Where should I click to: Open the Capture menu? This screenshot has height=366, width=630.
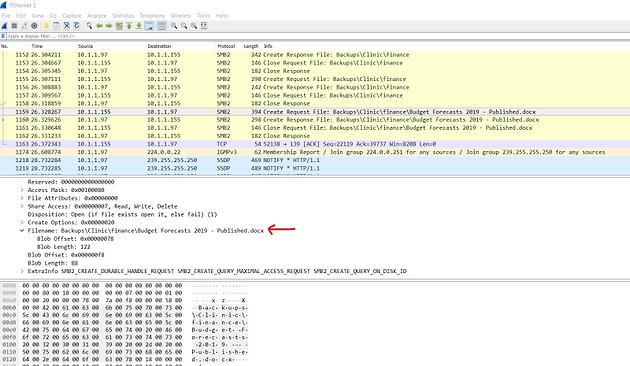(72, 16)
